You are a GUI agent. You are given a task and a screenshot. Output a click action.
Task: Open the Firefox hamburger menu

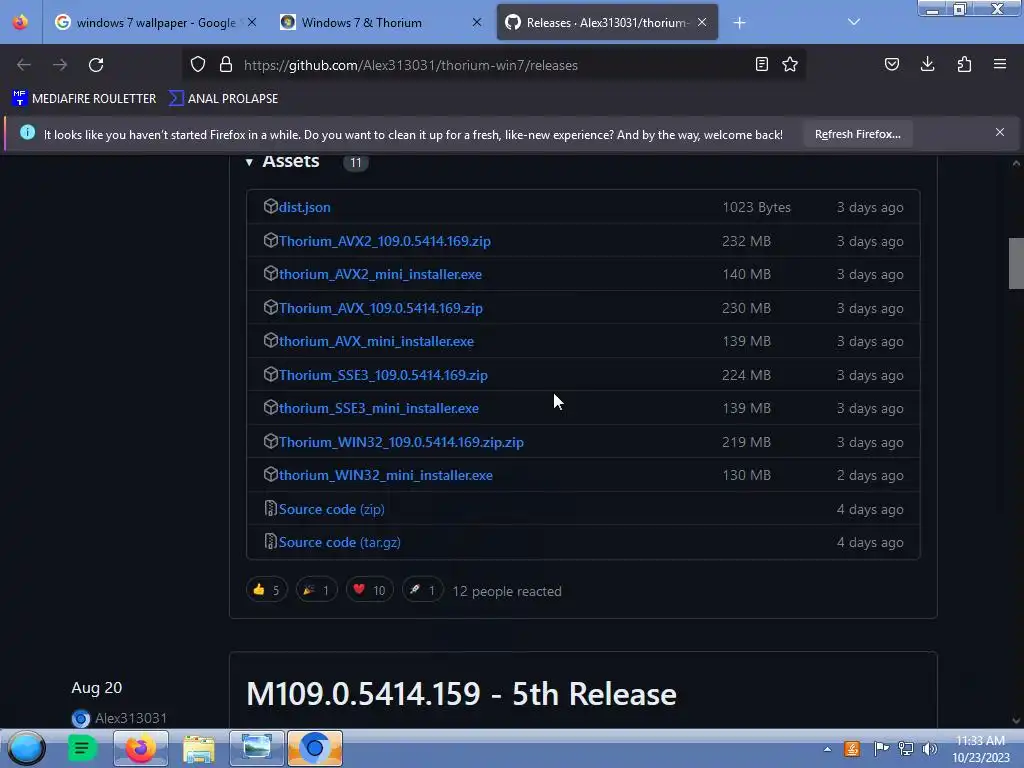(x=1000, y=64)
